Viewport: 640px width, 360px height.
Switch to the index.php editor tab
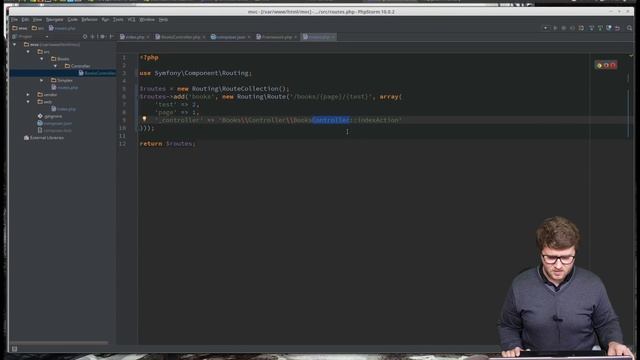point(135,37)
